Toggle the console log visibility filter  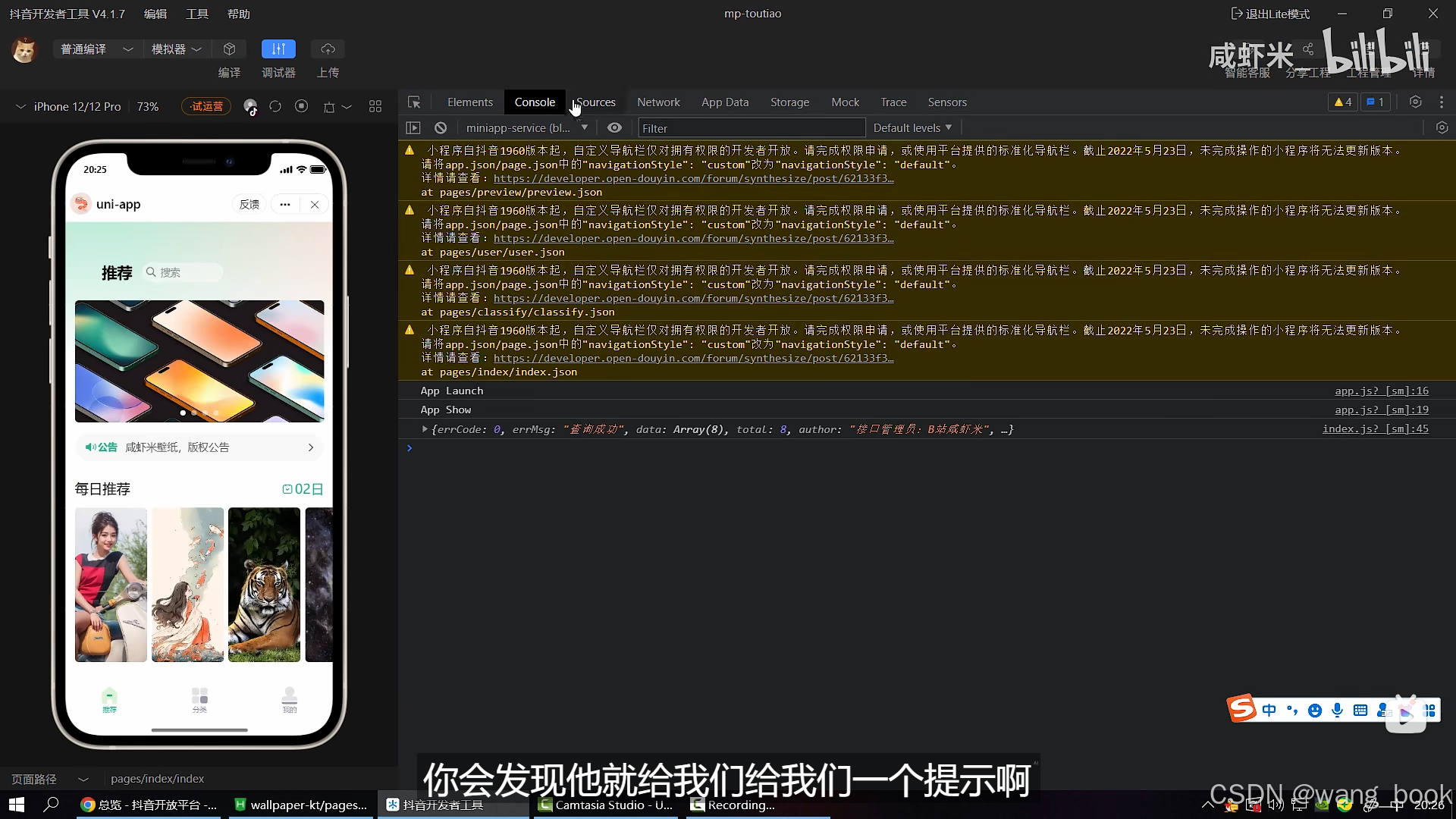coord(614,128)
